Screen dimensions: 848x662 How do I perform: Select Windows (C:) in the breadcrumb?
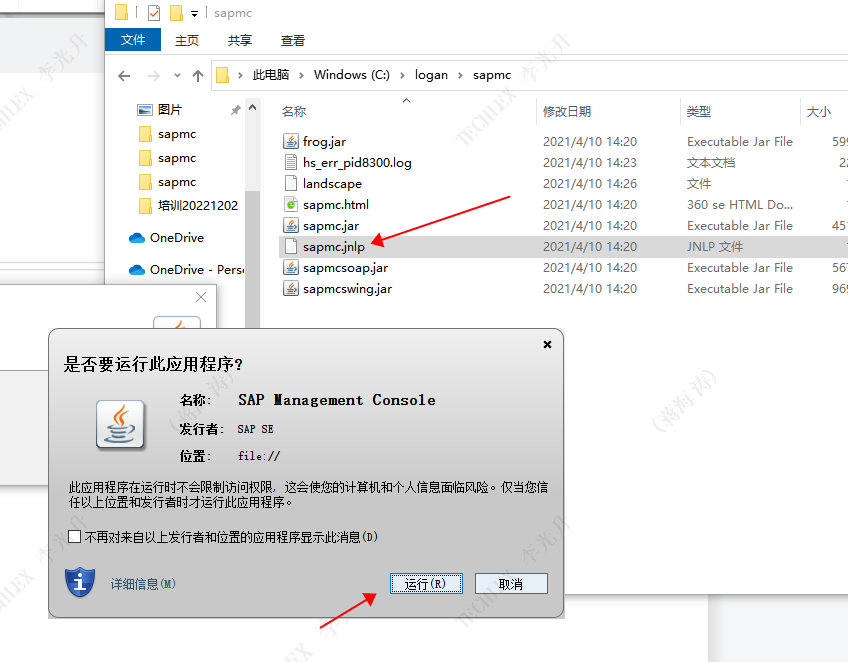coord(352,75)
